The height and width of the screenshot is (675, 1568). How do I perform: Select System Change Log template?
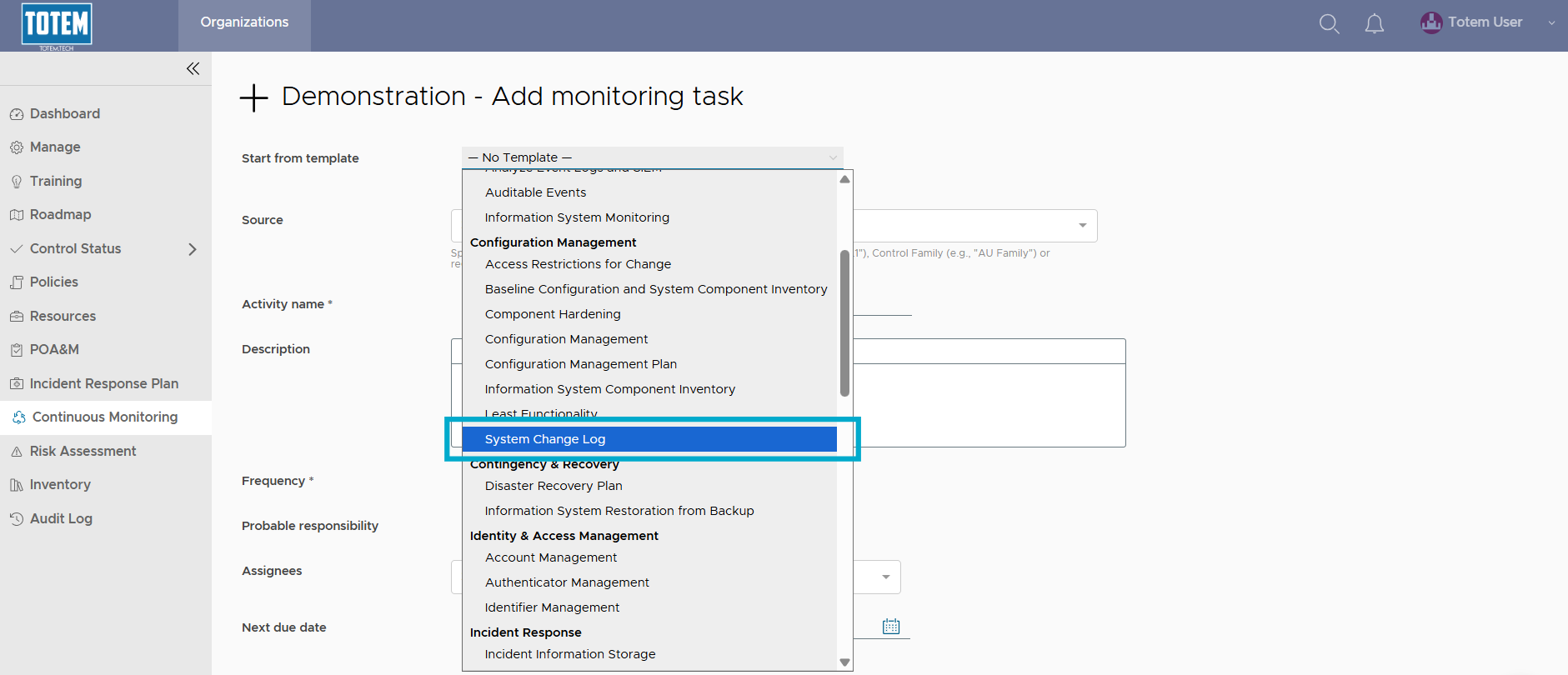coord(649,439)
